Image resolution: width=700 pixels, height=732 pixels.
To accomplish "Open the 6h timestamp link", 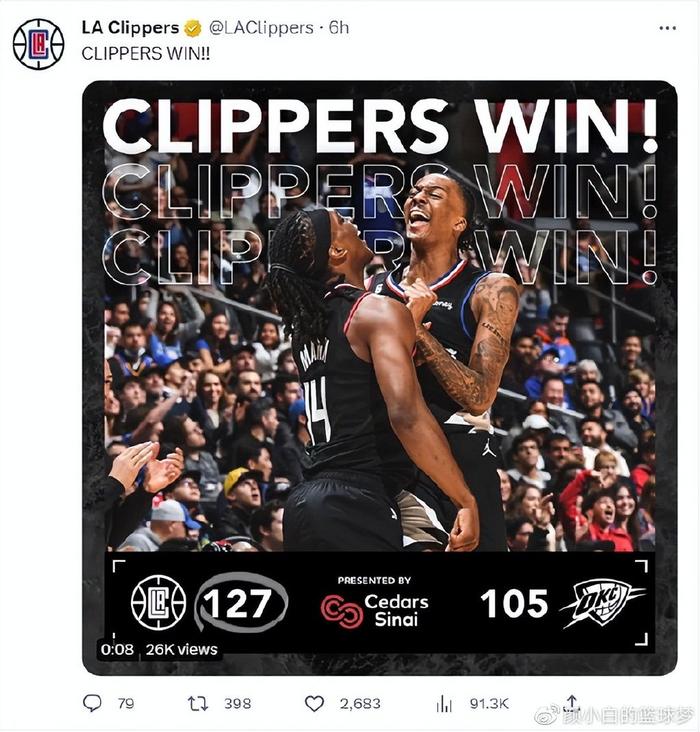I will click(339, 28).
